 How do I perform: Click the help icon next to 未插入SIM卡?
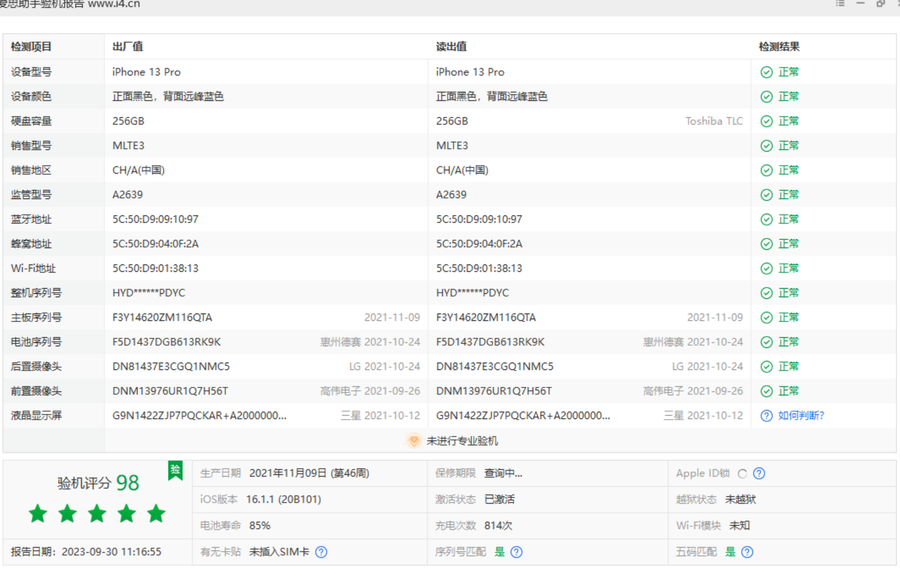(321, 552)
